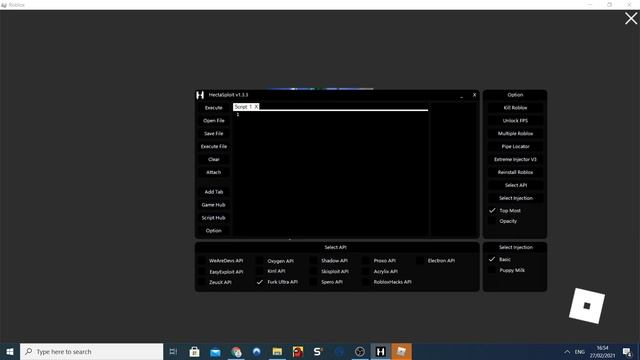Open the taskbar clock and date
The height and width of the screenshot is (360, 640).
[x=602, y=352]
